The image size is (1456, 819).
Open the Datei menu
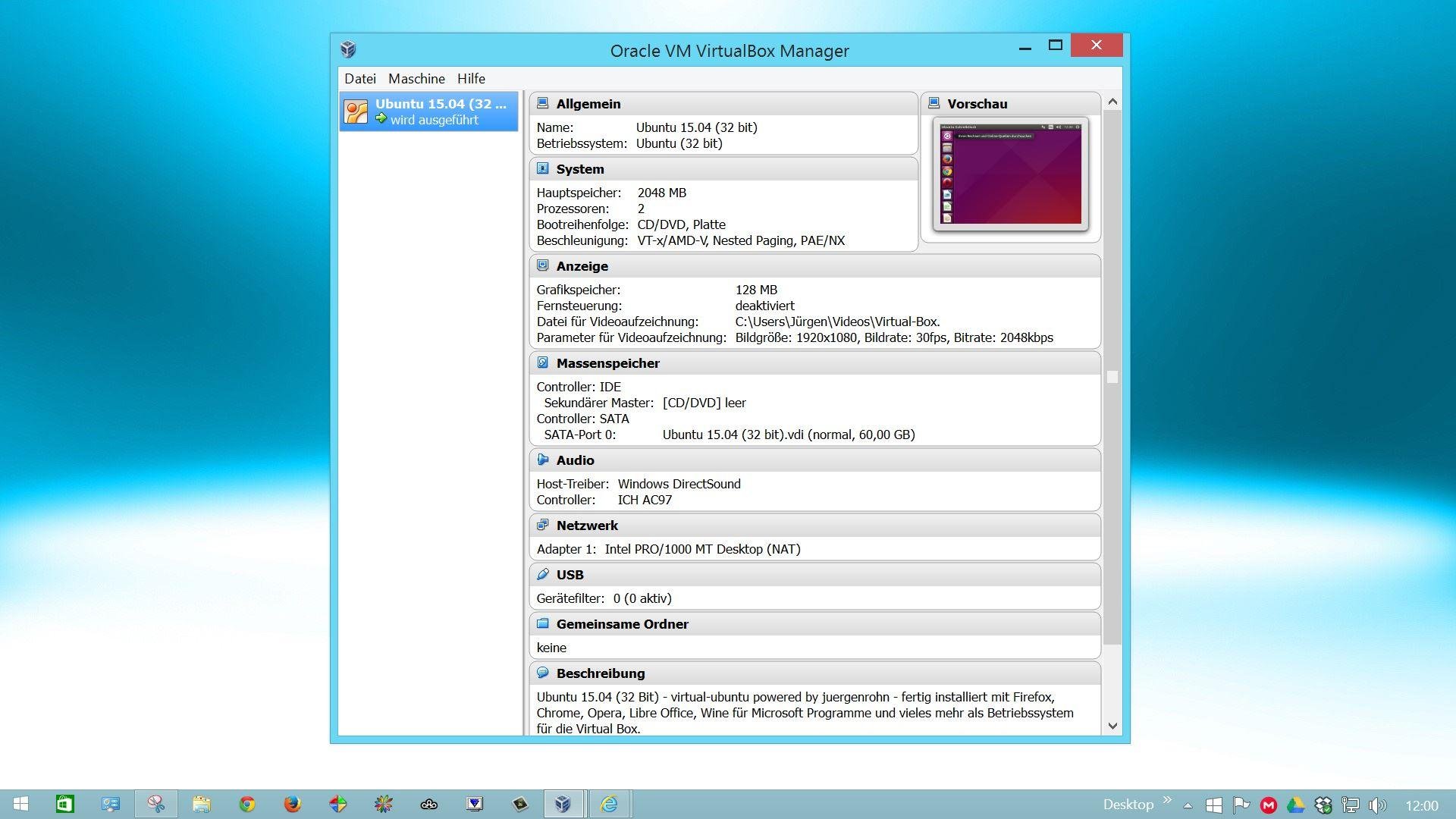(359, 79)
